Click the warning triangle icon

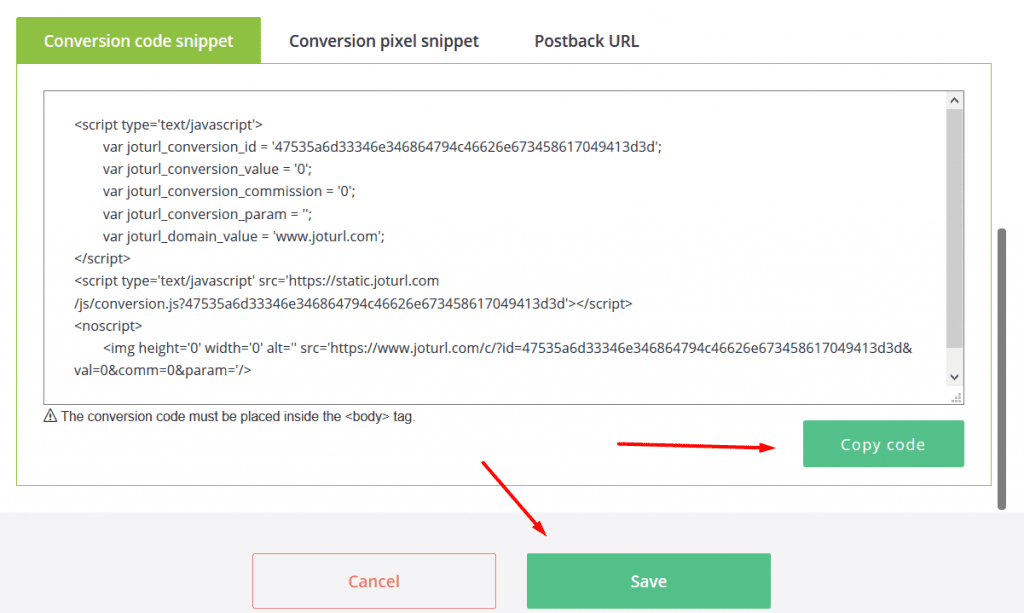[50, 416]
